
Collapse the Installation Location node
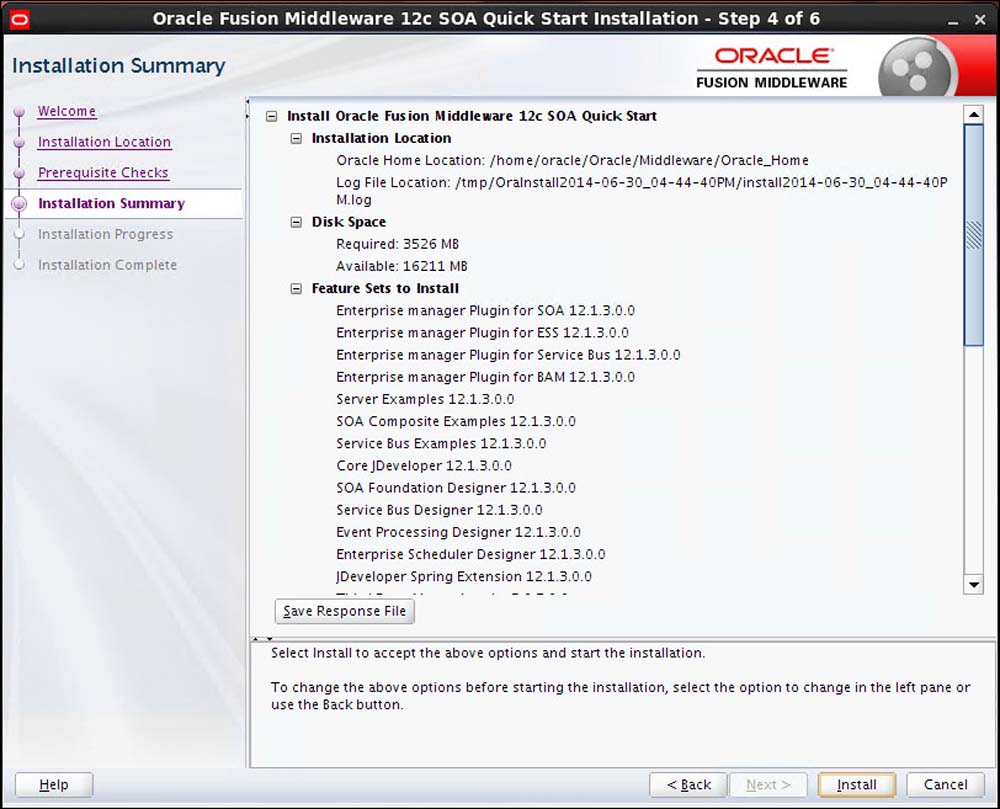(296, 138)
